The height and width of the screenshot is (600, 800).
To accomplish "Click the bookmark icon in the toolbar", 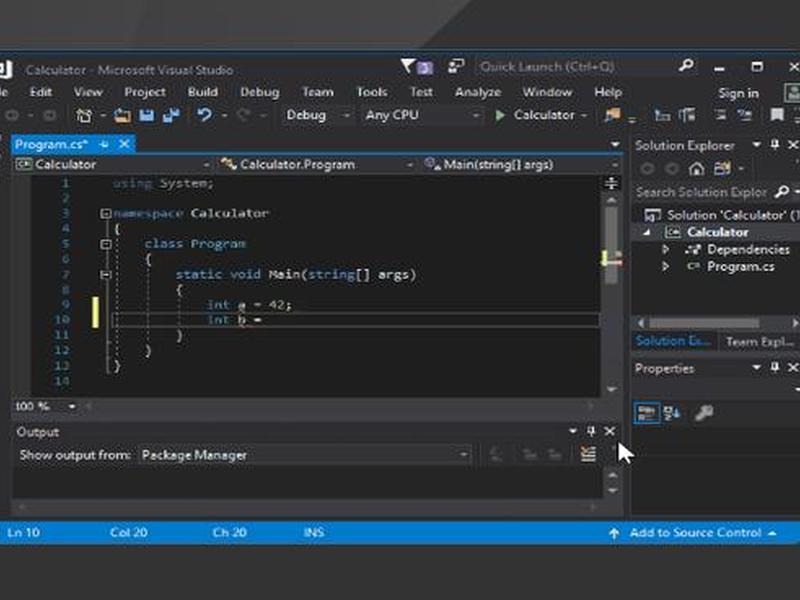I will click(x=777, y=115).
